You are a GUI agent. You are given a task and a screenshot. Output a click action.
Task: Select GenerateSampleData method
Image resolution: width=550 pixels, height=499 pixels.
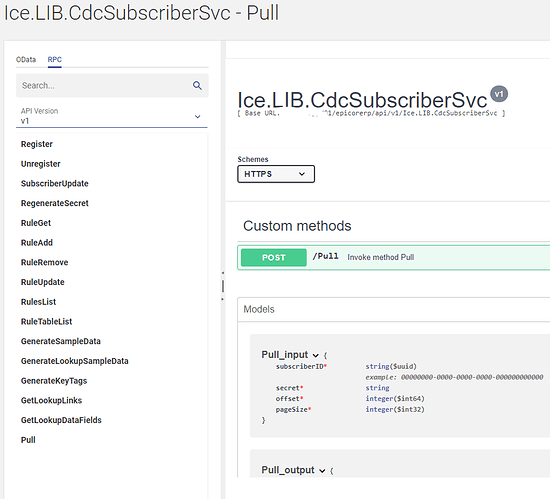pyautogui.click(x=61, y=341)
